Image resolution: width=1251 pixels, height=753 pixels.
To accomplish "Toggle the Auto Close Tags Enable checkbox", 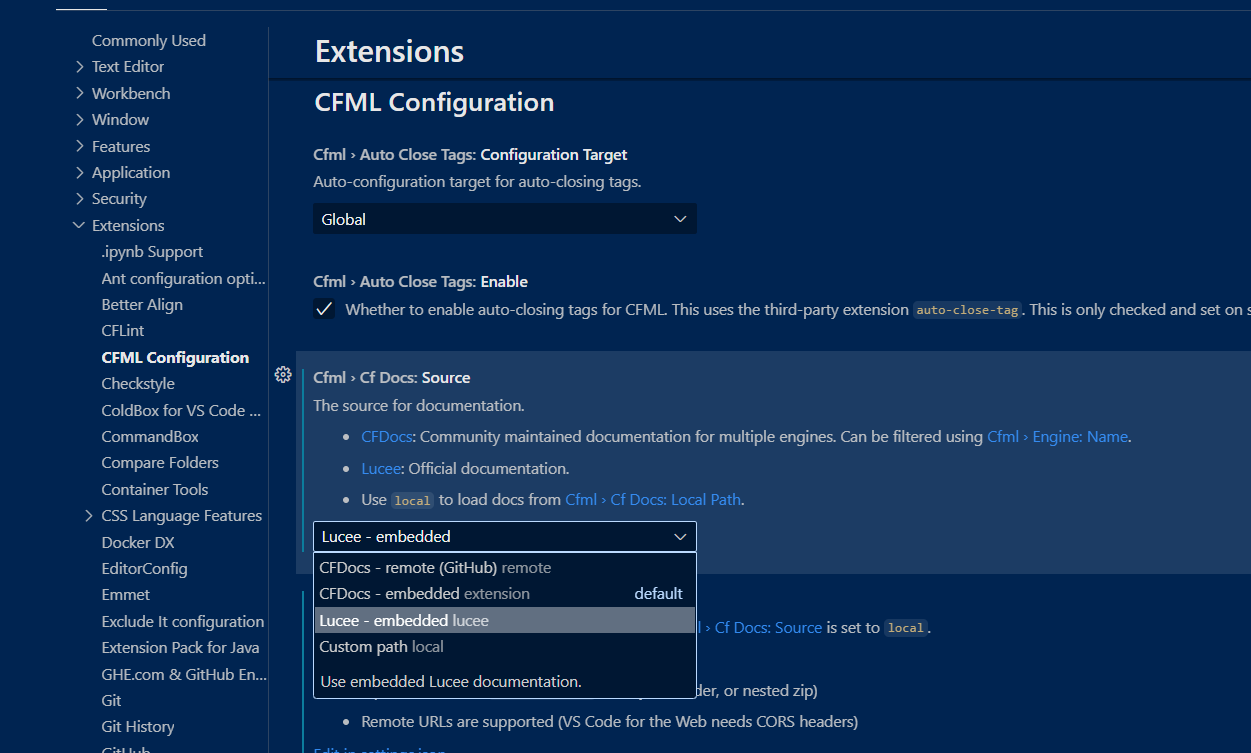I will click(324, 309).
